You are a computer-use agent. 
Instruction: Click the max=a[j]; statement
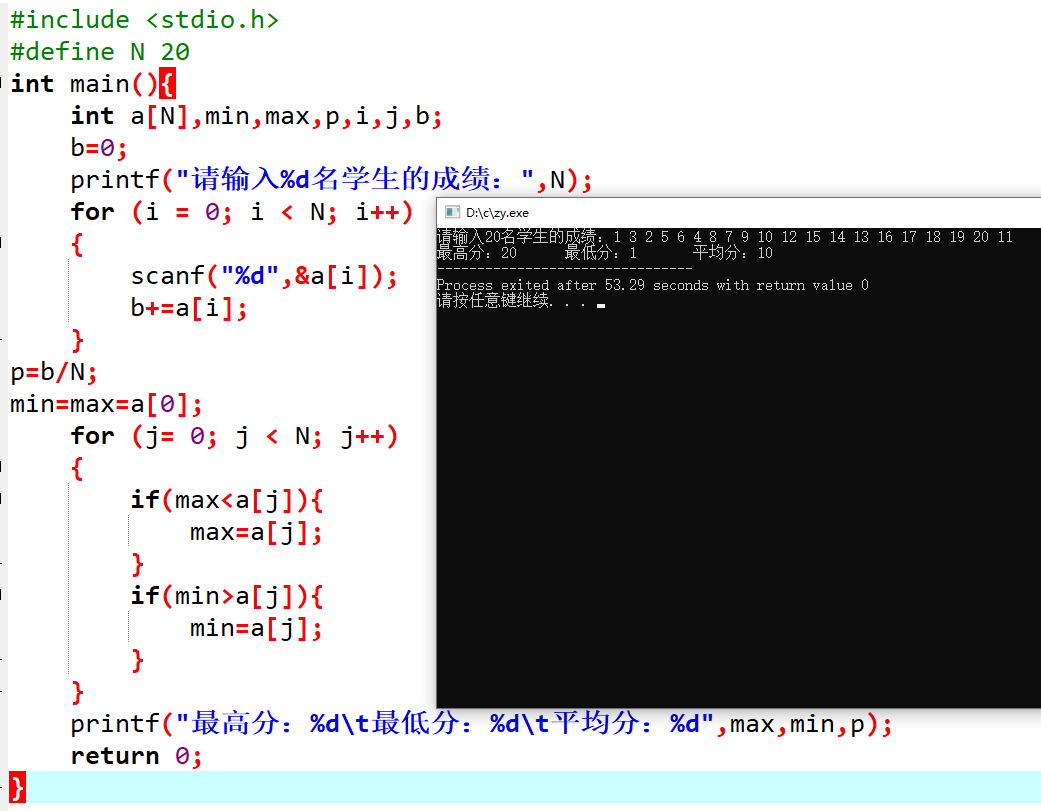[256, 532]
